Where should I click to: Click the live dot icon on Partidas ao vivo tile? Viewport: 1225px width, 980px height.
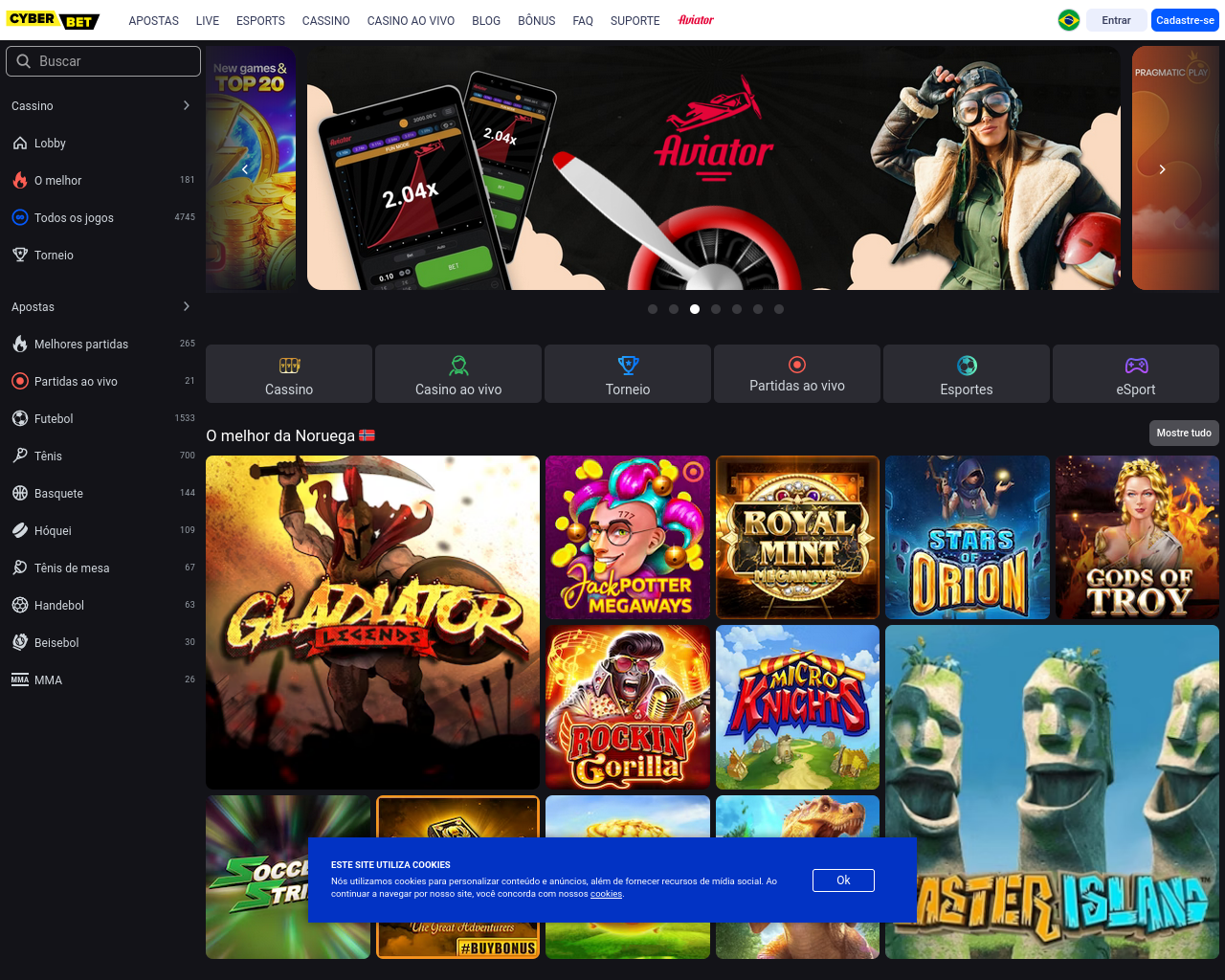(797, 365)
